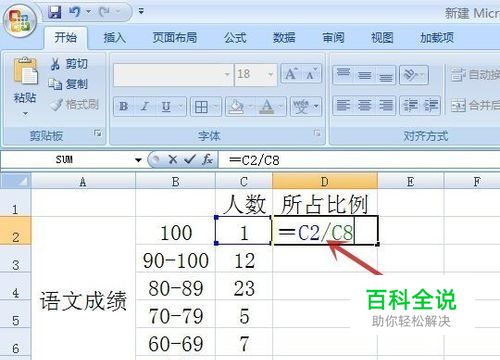This screenshot has width=500, height=360.
Task: Open the quick access toolbar customize arrow
Action: tap(141, 12)
